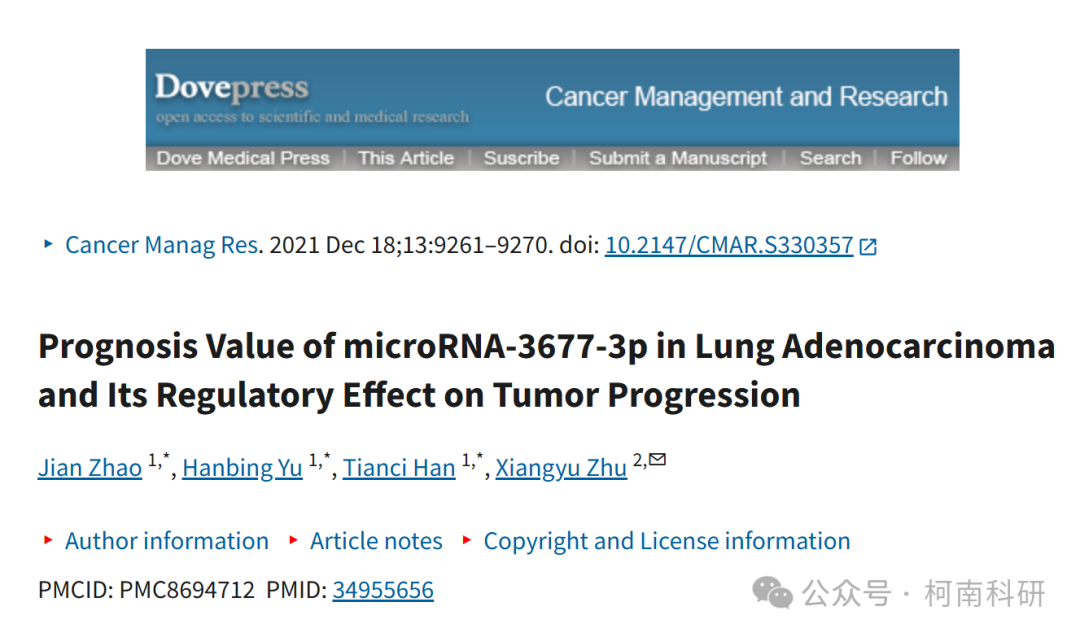Select This Article in banner menu

click(x=406, y=158)
